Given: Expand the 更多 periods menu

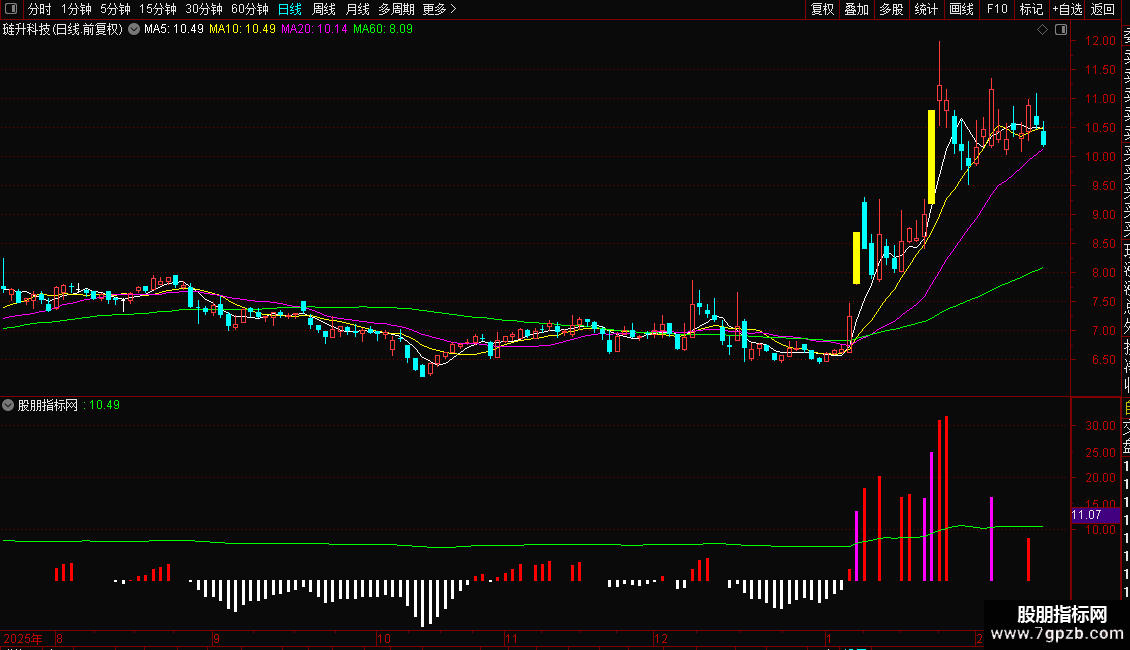Looking at the screenshot, I should pyautogui.click(x=439, y=9).
